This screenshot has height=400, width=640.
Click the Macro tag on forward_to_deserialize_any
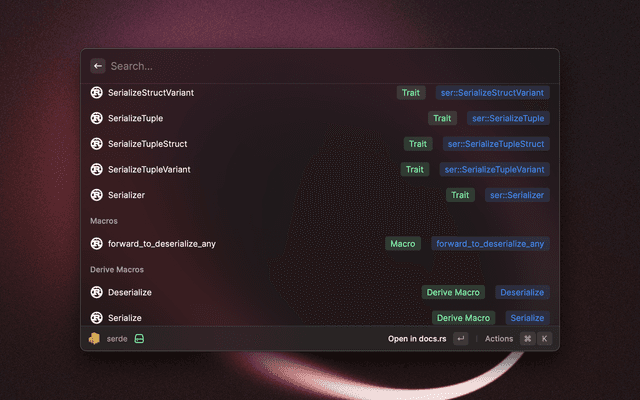click(x=403, y=243)
